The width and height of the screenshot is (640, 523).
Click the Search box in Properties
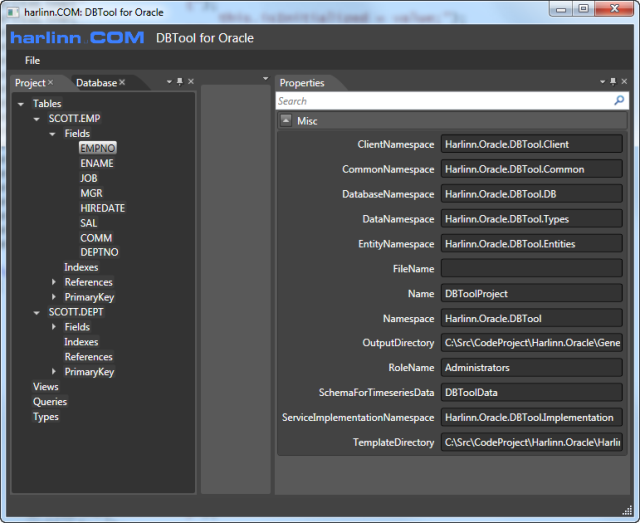click(445, 101)
